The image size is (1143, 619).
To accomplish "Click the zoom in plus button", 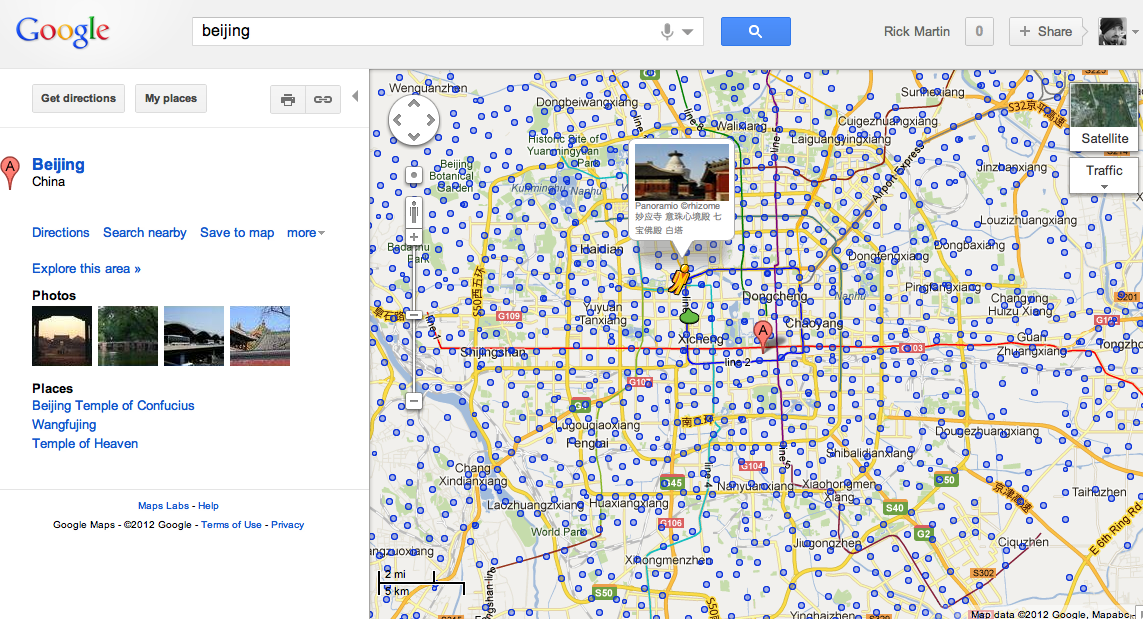I will pyautogui.click(x=413, y=237).
